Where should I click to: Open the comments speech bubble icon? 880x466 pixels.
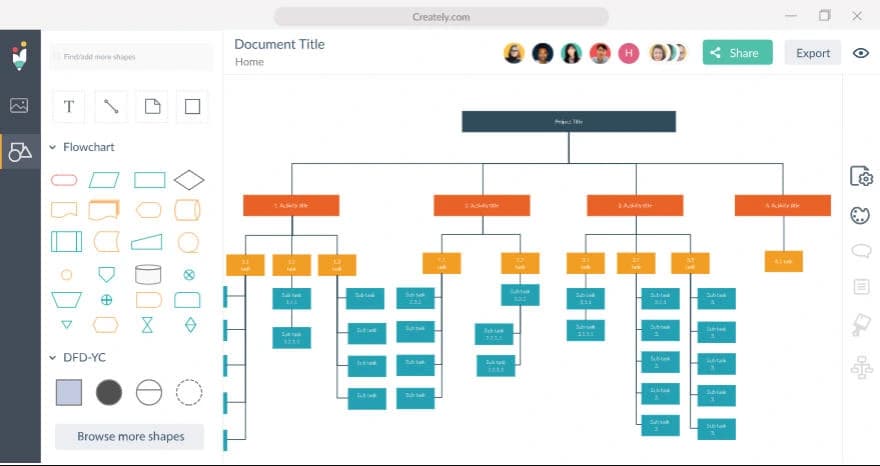click(860, 251)
